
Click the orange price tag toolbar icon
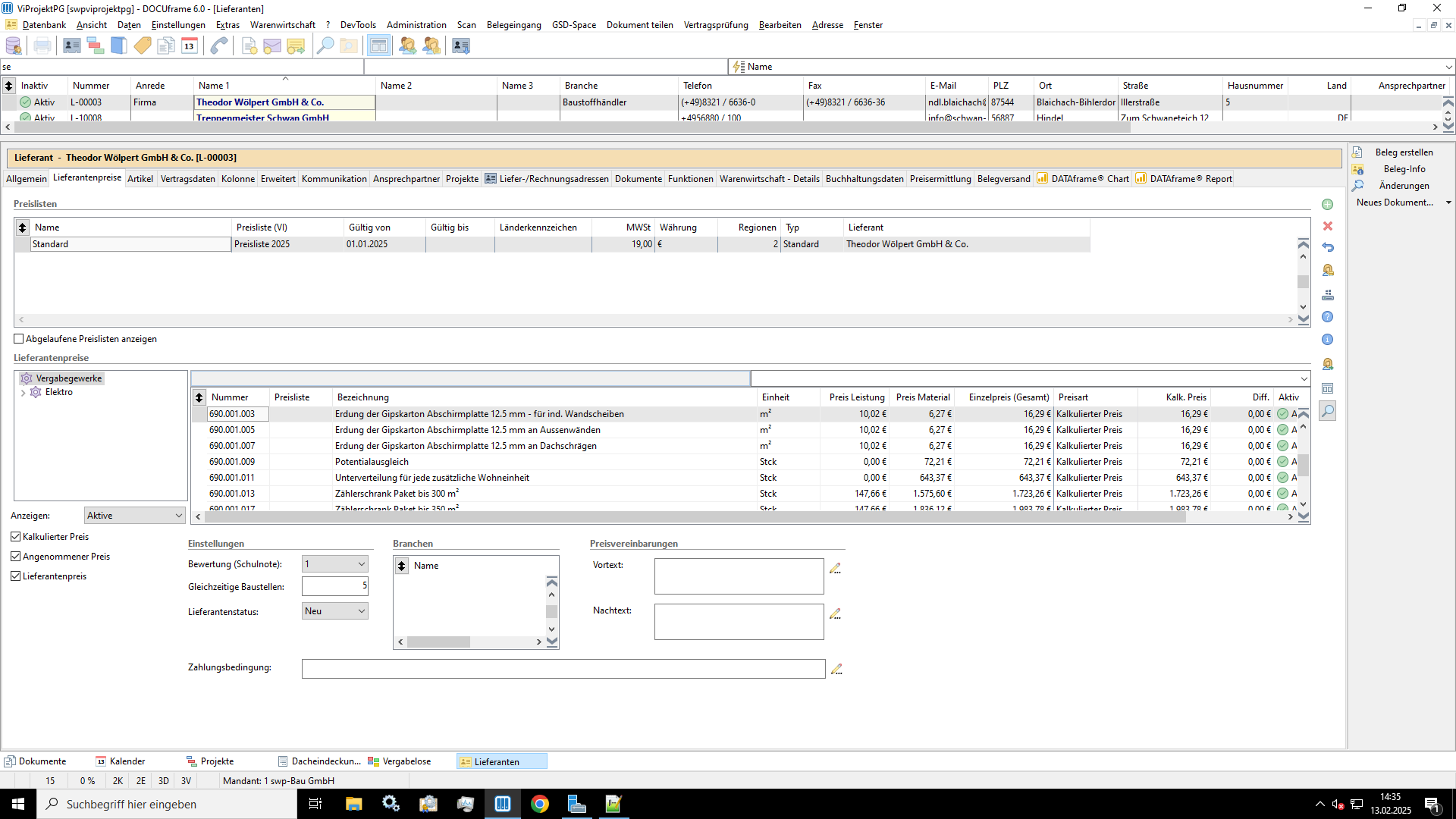tap(143, 46)
